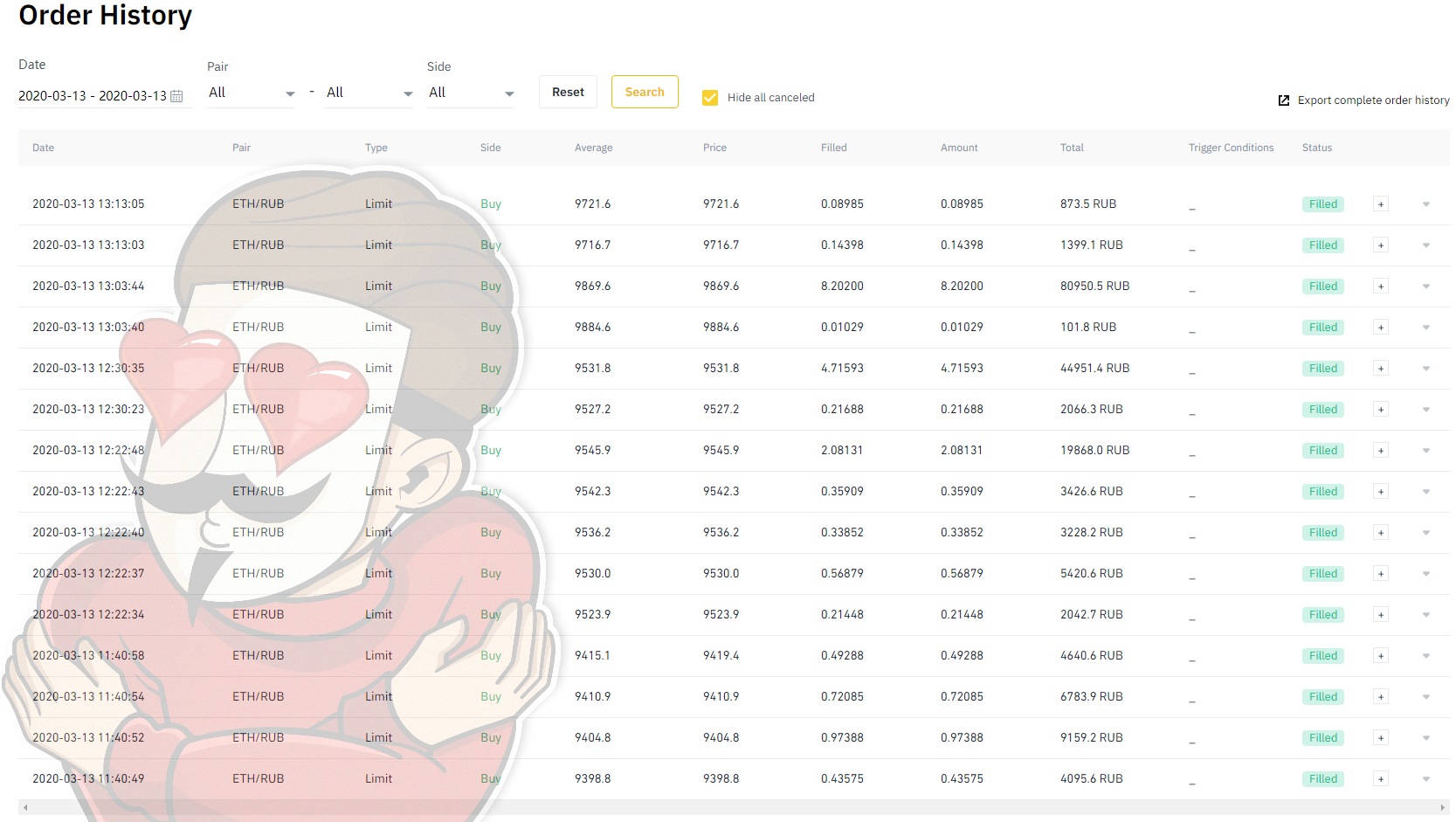The height and width of the screenshot is (822, 1456).
Task: Open the date range calendar picker icon
Action: (x=176, y=96)
